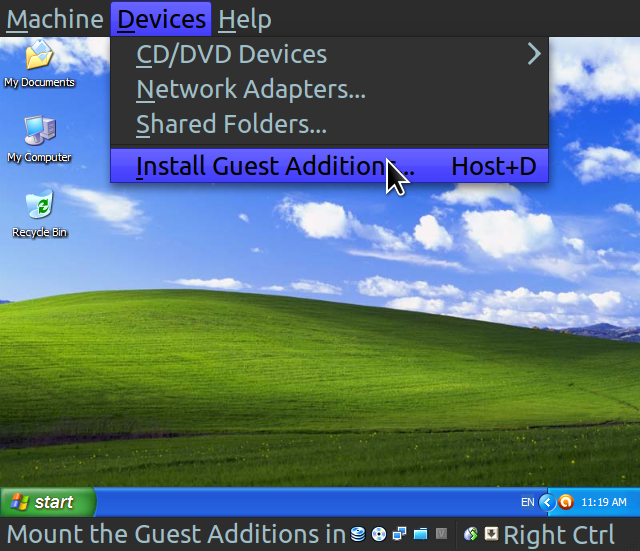Click the Mount the Guest Additions status text
This screenshot has height=551, width=640.
point(176,534)
